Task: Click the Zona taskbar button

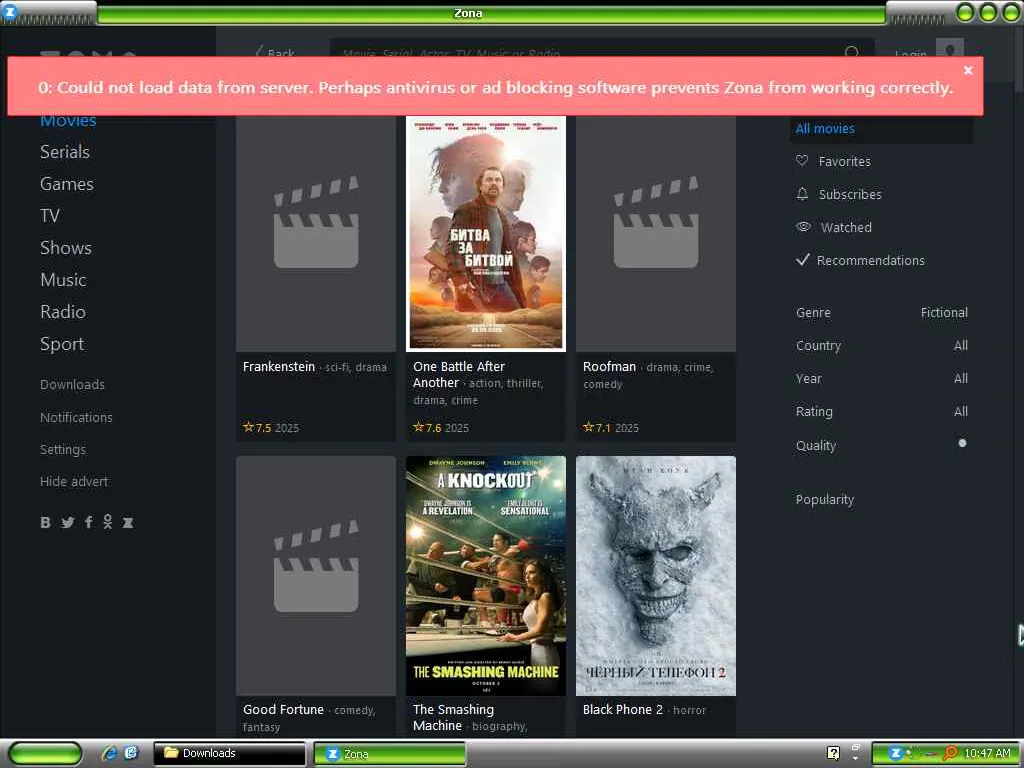Action: click(x=390, y=754)
